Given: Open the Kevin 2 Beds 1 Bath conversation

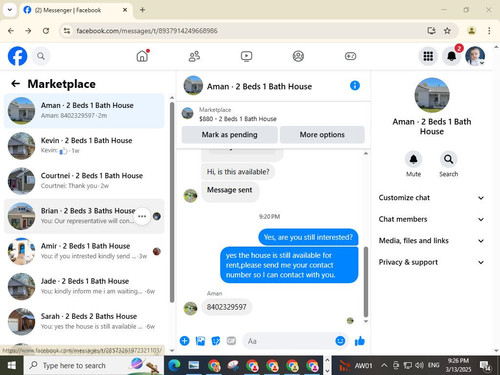Looking at the screenshot, I should tap(84, 146).
